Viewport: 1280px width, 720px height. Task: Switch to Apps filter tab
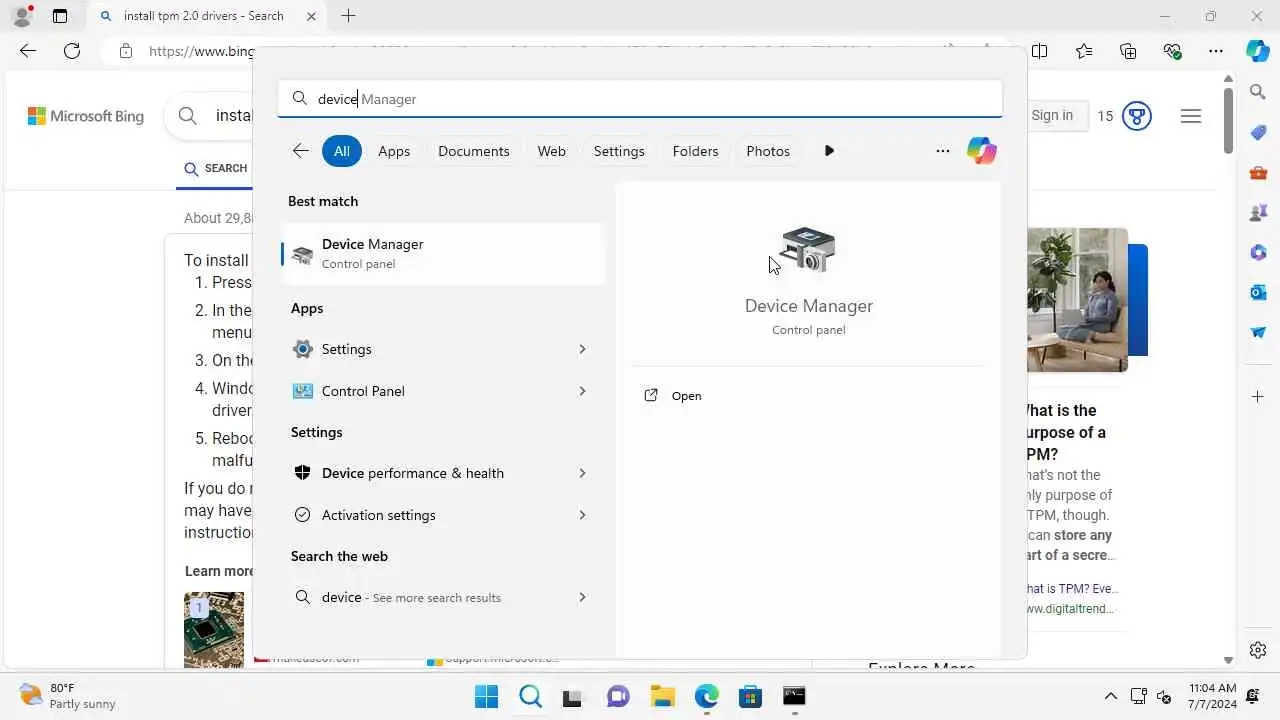point(394,151)
